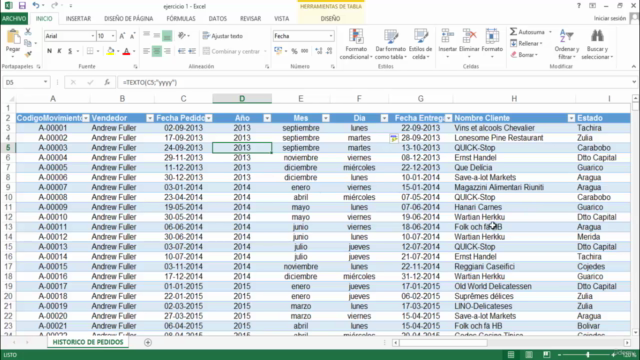Image resolution: width=640 pixels, height=360 pixels.
Task: Click the fill color bucket icon
Action: [110, 51]
